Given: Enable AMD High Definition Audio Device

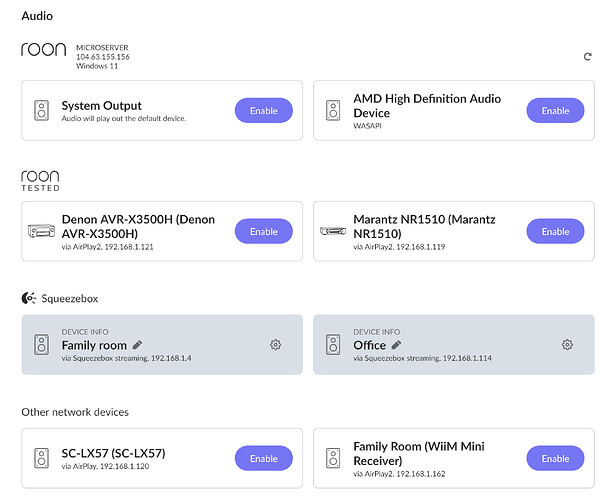Looking at the screenshot, I should [555, 111].
